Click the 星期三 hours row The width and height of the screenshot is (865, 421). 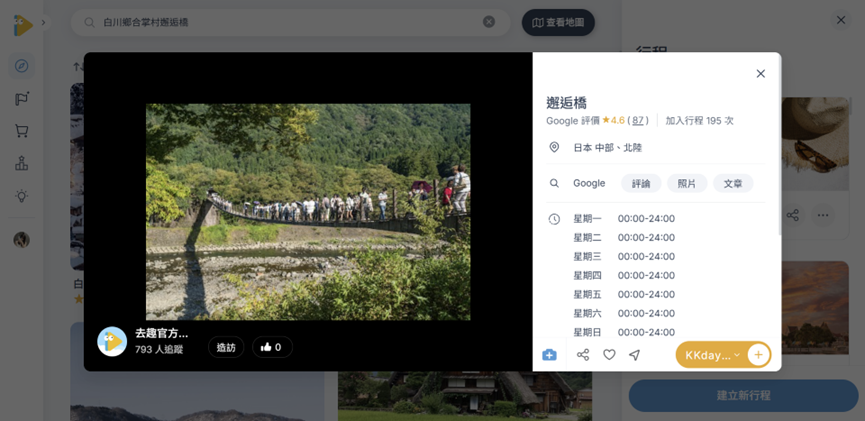[624, 257]
